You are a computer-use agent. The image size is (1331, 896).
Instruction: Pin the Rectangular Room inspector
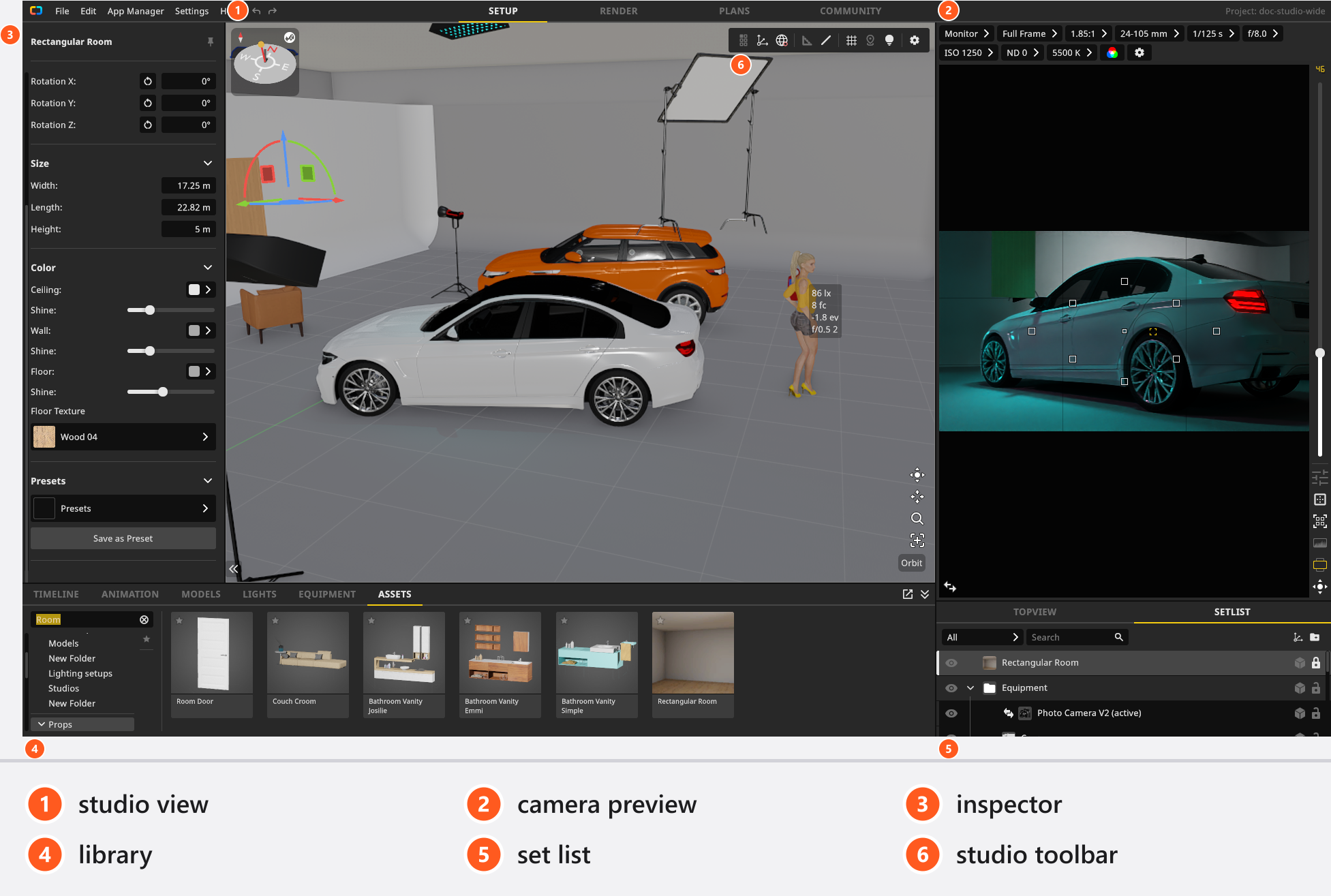click(211, 42)
